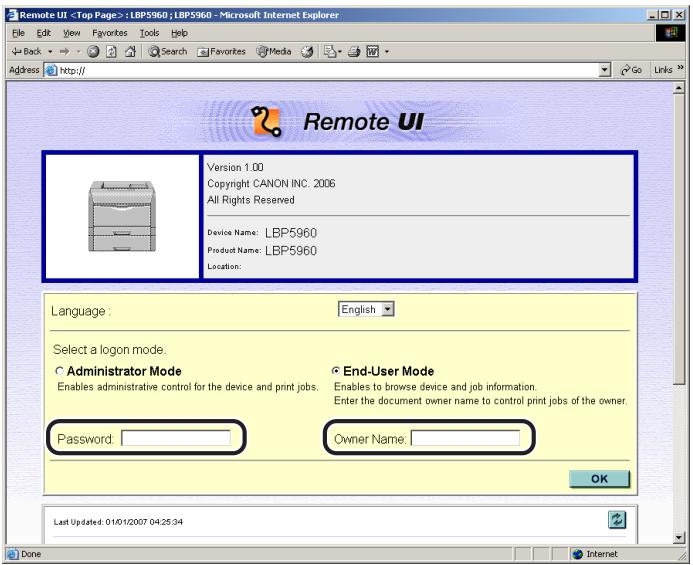
Task: Expand the Edit button dropdown arrow
Action: click(387, 52)
